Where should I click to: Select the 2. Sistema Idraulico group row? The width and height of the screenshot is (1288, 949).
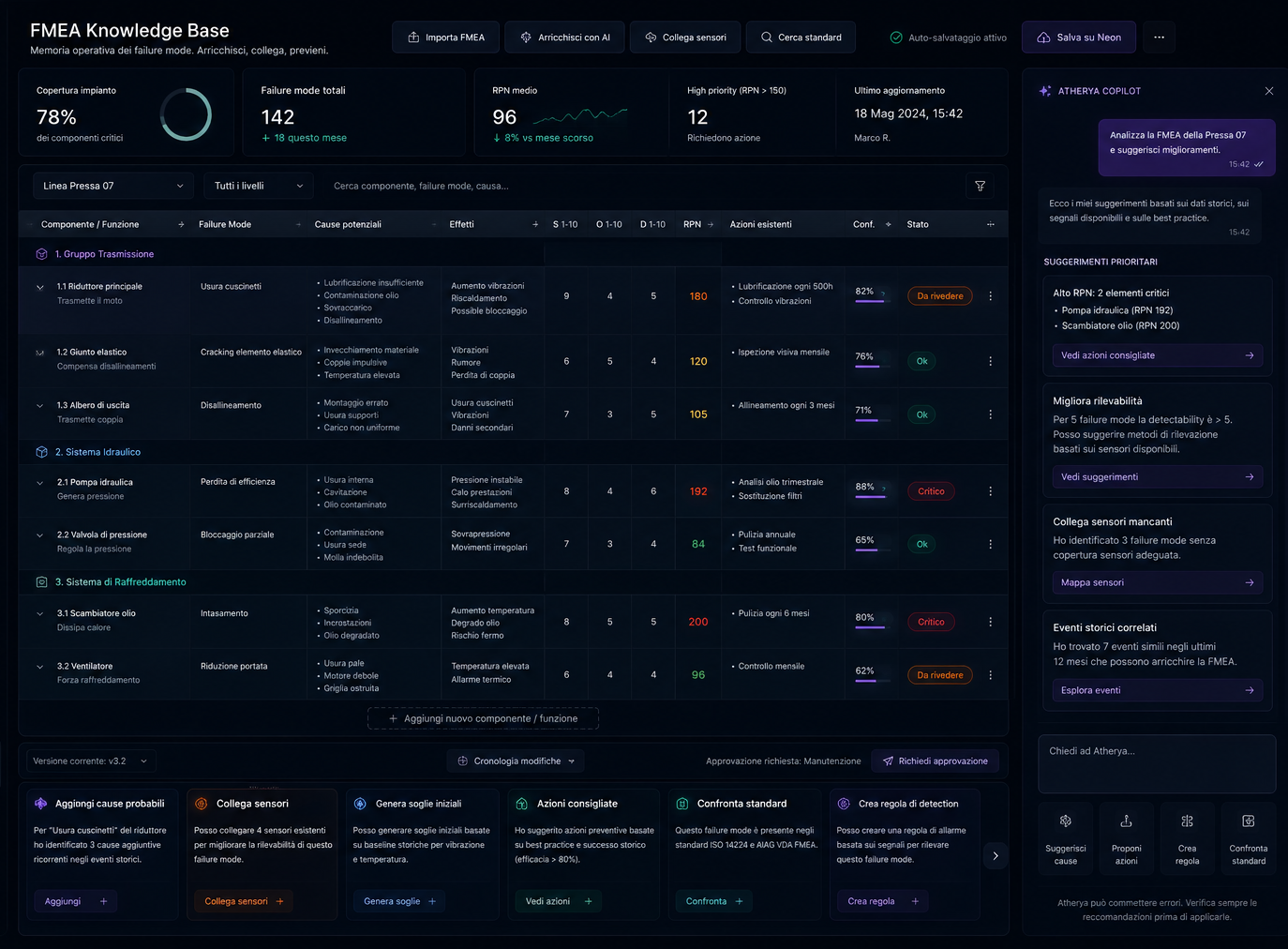click(x=513, y=452)
